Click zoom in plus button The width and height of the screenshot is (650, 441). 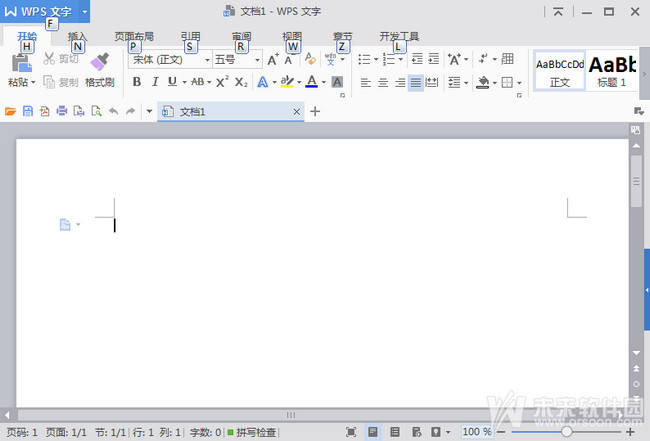630,432
